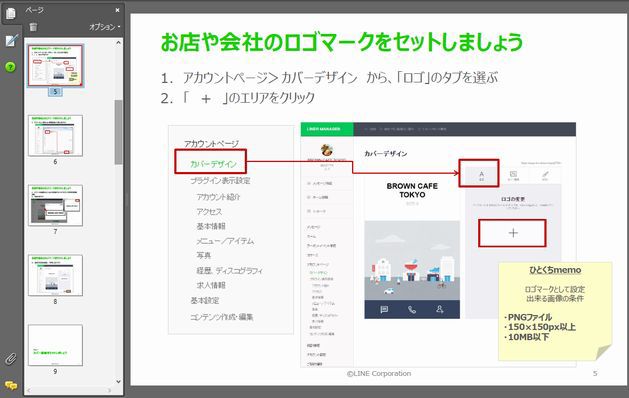
Task: Open the Page Thumbnails panel icon
Action: click(x=11, y=13)
